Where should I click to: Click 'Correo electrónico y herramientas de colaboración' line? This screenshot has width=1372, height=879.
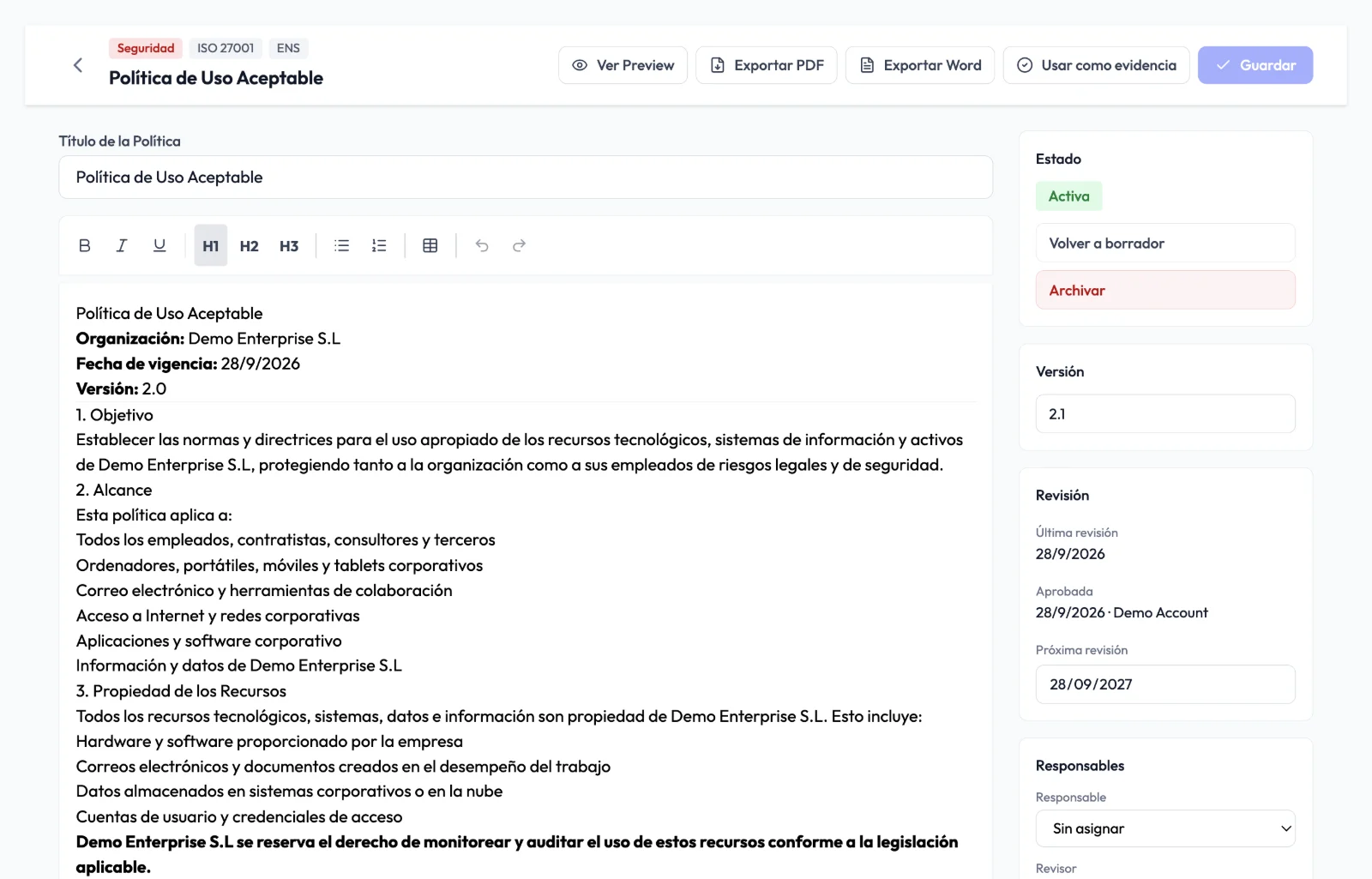pos(264,591)
